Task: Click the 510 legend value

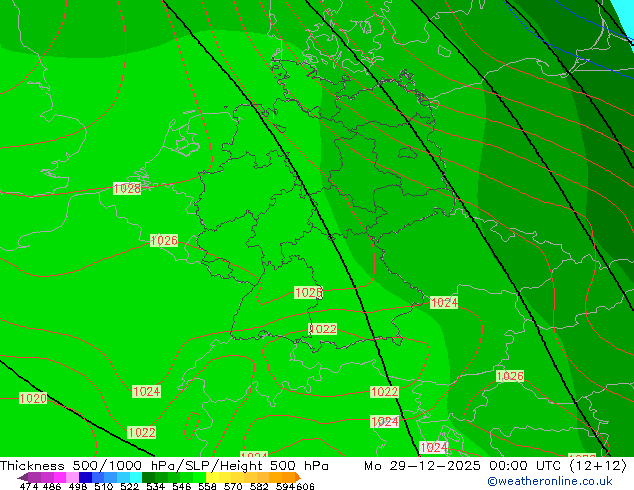Action: (x=104, y=486)
